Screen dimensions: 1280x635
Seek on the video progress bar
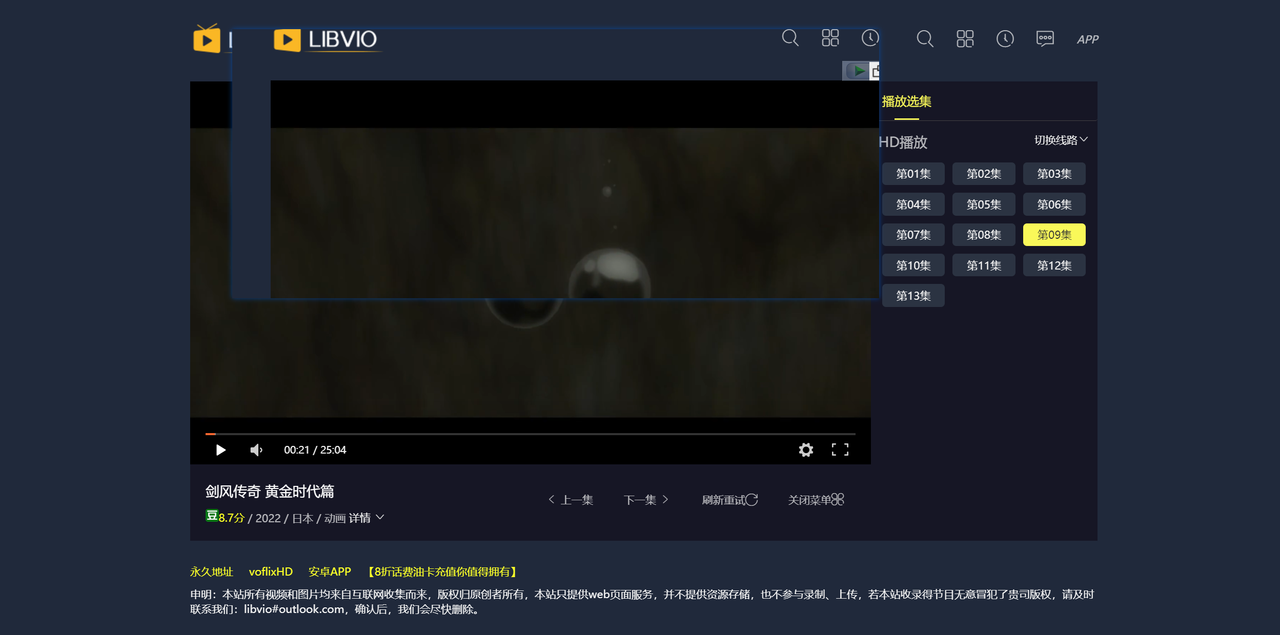tap(530, 434)
